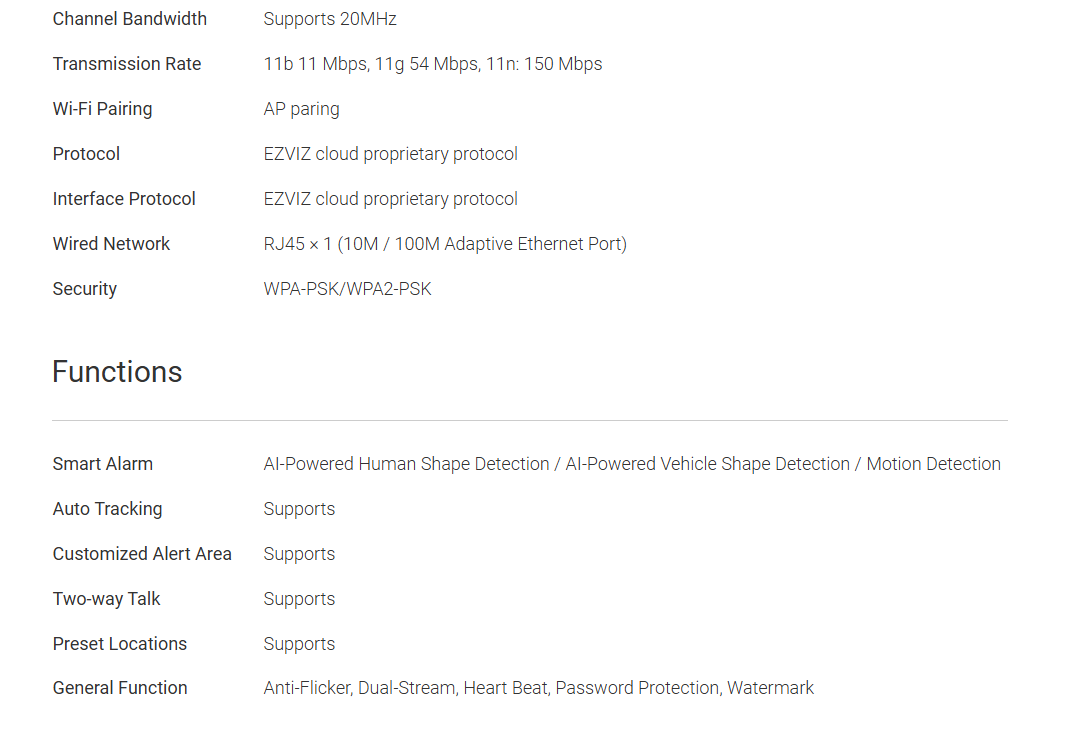This screenshot has height=740, width=1073.
Task: Click the Wired Network label
Action: click(111, 244)
